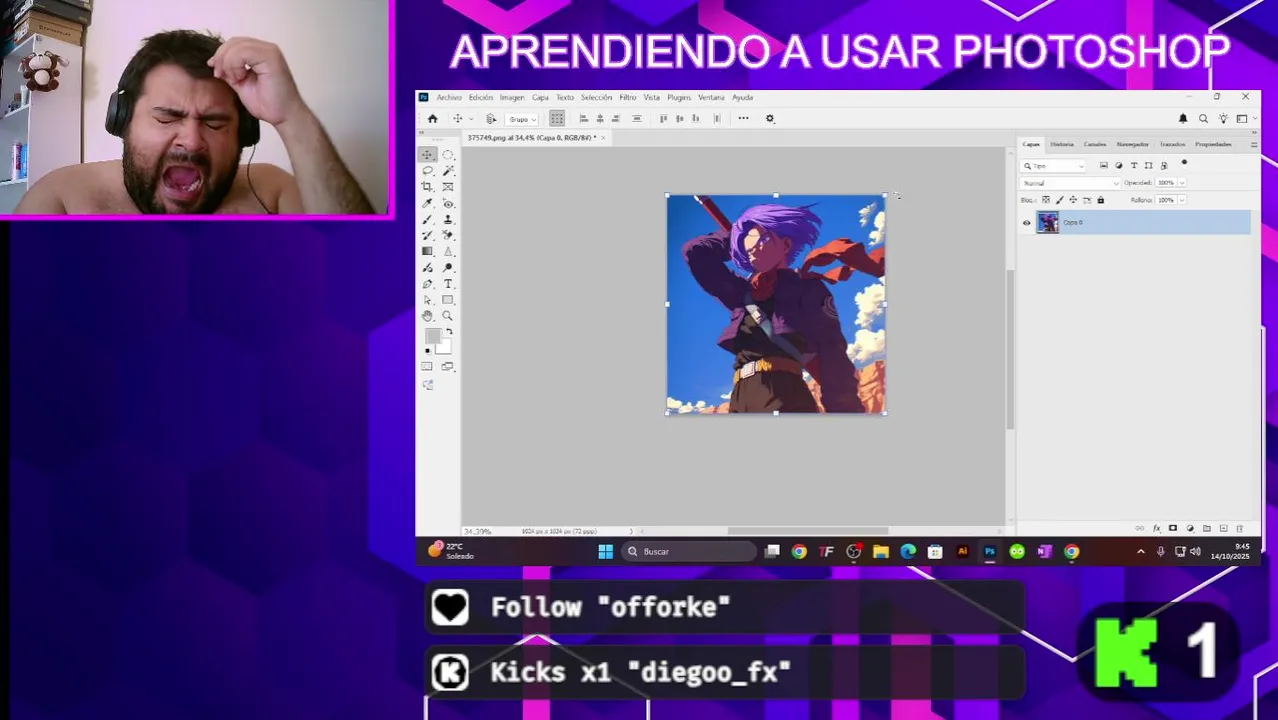Screen dimensions: 1278x720
Task: Toggle lock position icon
Action: pyautogui.click(x=1073, y=200)
